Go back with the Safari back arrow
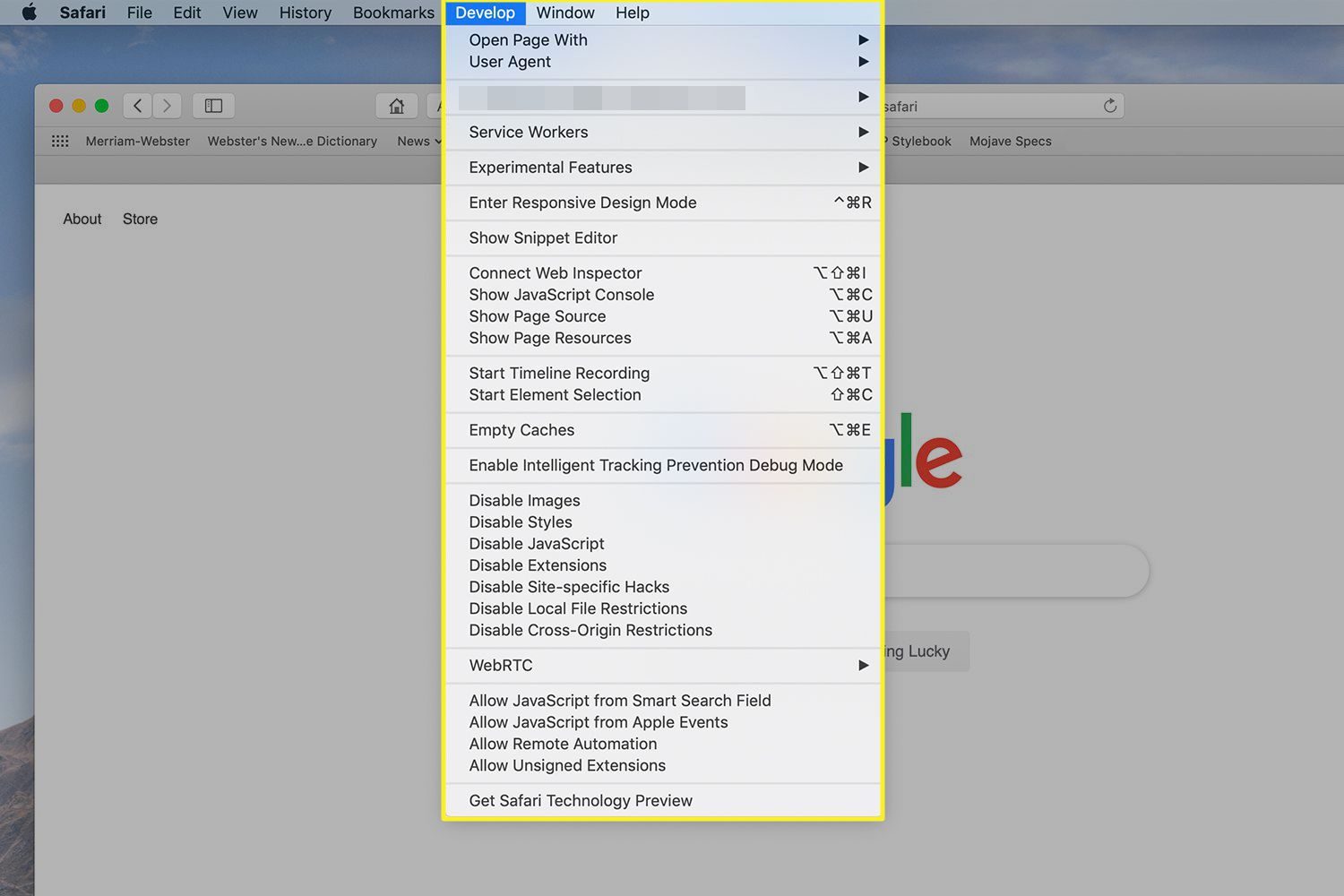The image size is (1344, 896). (x=137, y=106)
